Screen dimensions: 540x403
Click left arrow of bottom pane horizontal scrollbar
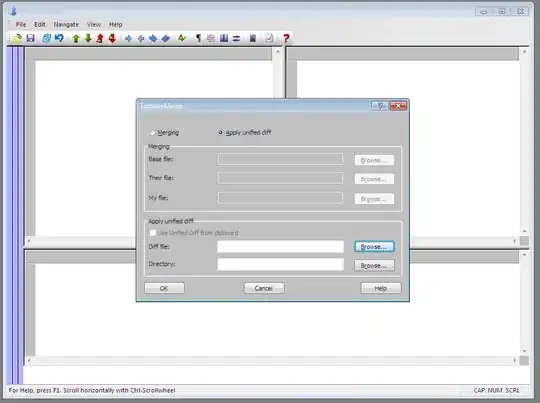point(29,361)
